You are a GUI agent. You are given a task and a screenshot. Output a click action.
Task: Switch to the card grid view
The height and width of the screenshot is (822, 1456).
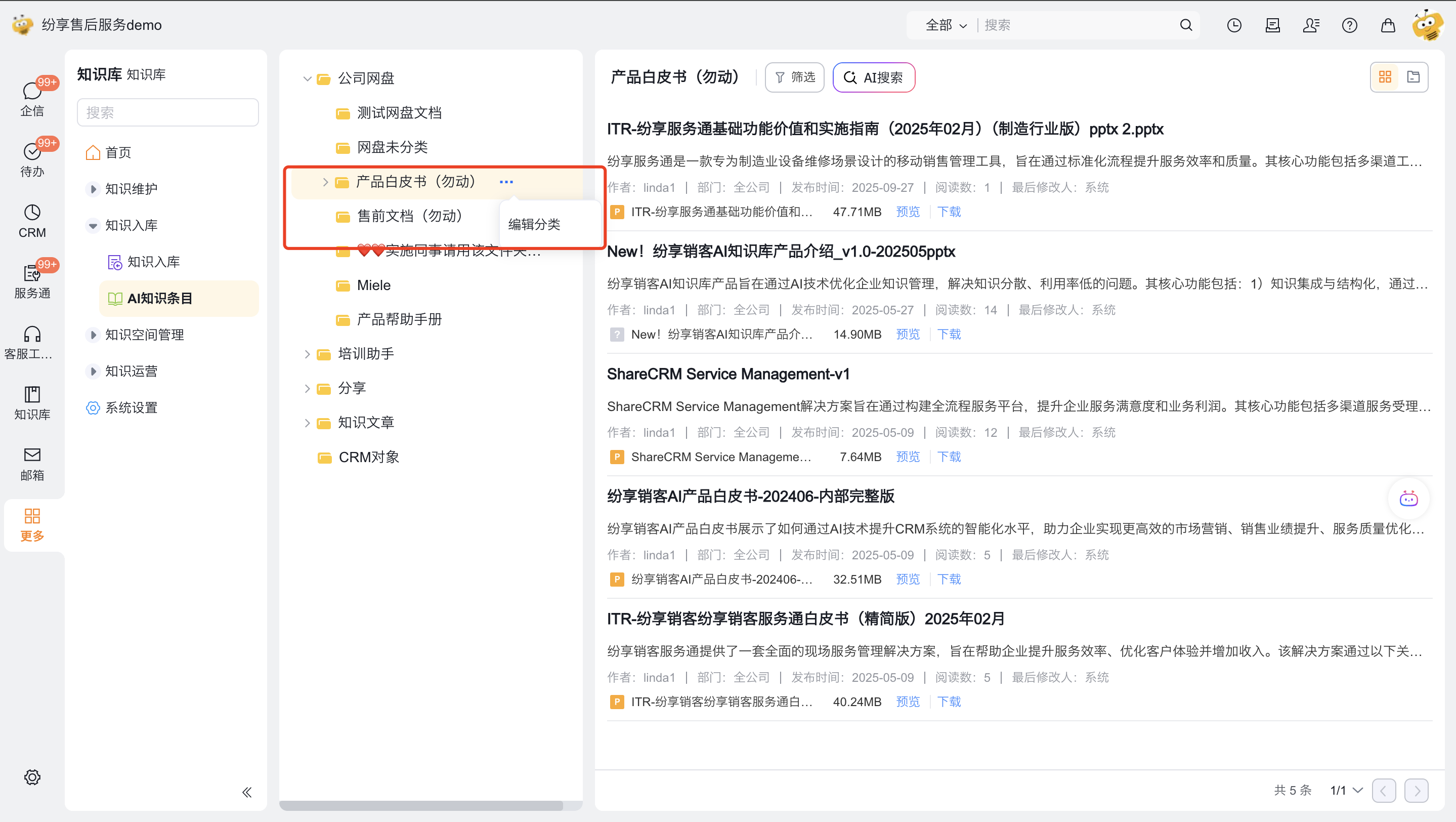pyautogui.click(x=1385, y=77)
